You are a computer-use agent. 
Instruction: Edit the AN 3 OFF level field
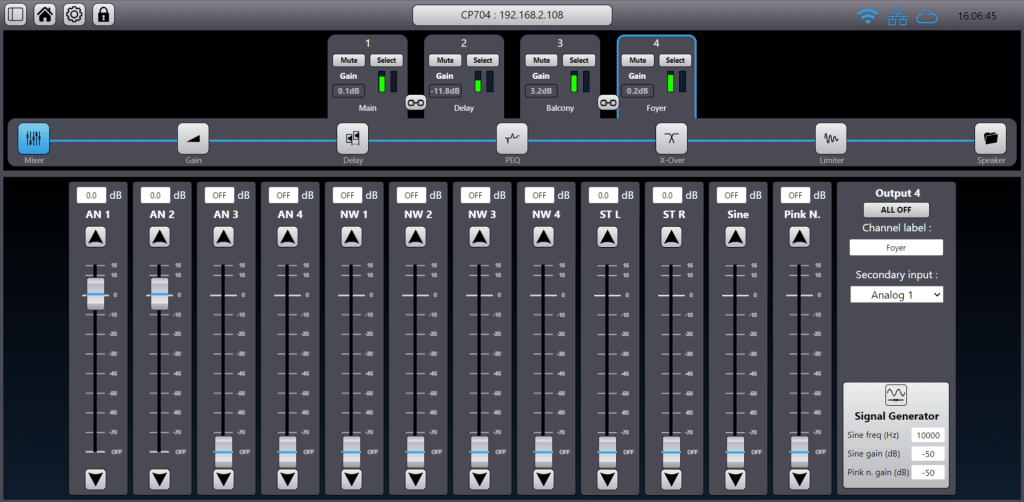(x=219, y=195)
